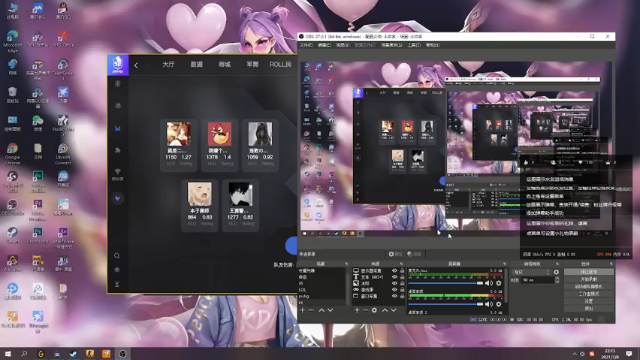Open the second OBS menu bar item
This screenshot has height=360, width=640.
[x=324, y=45]
